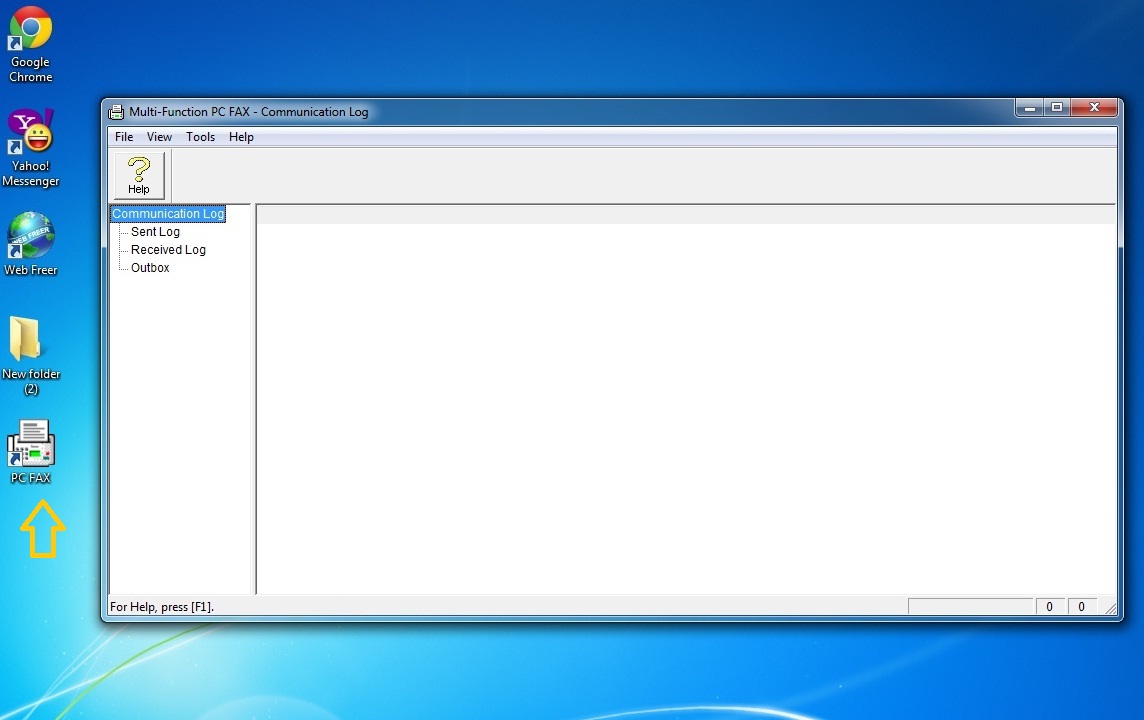1144x720 pixels.
Task: Select Sent Log in the tree
Action: coord(155,232)
